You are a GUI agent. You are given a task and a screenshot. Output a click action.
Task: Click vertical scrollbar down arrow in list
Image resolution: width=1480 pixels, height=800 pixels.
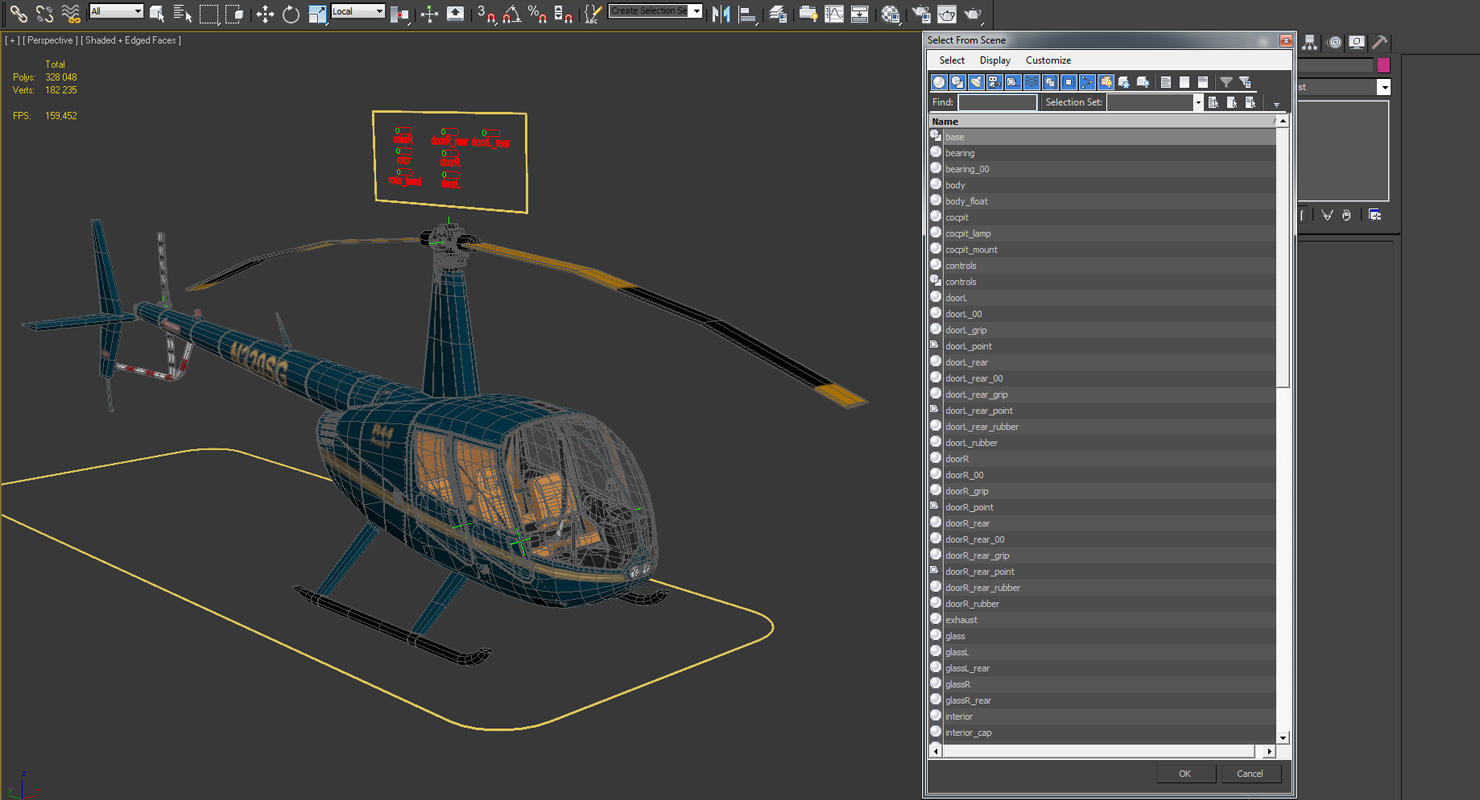pyautogui.click(x=1283, y=737)
